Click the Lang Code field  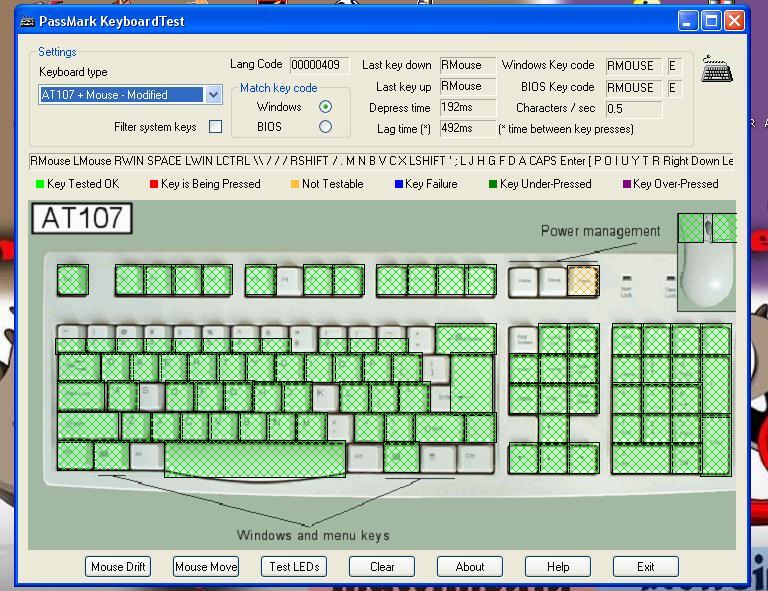[319, 65]
